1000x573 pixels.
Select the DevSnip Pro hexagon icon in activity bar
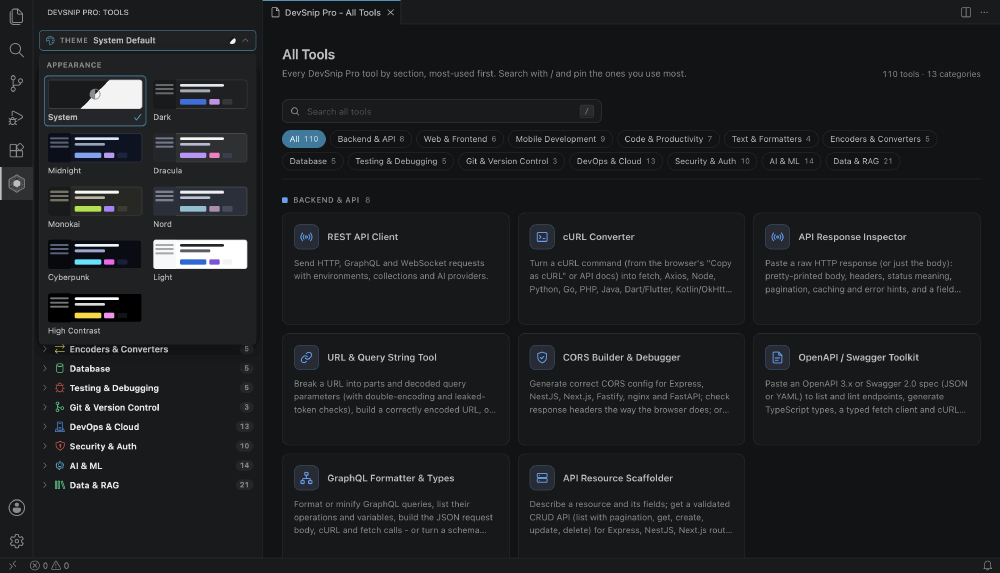point(17,184)
